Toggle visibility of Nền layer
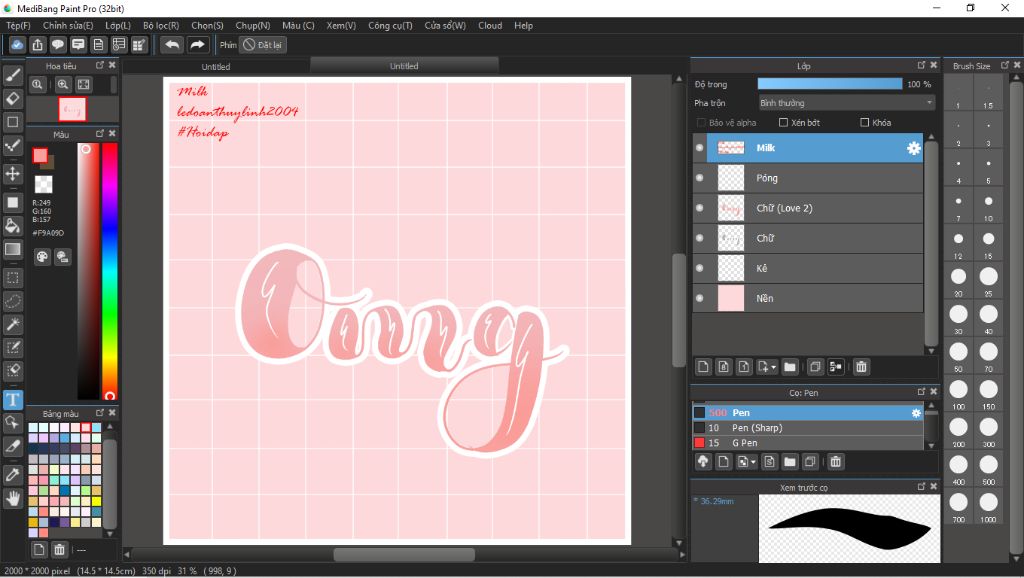Screen dimensions: 1024x578 point(699,298)
